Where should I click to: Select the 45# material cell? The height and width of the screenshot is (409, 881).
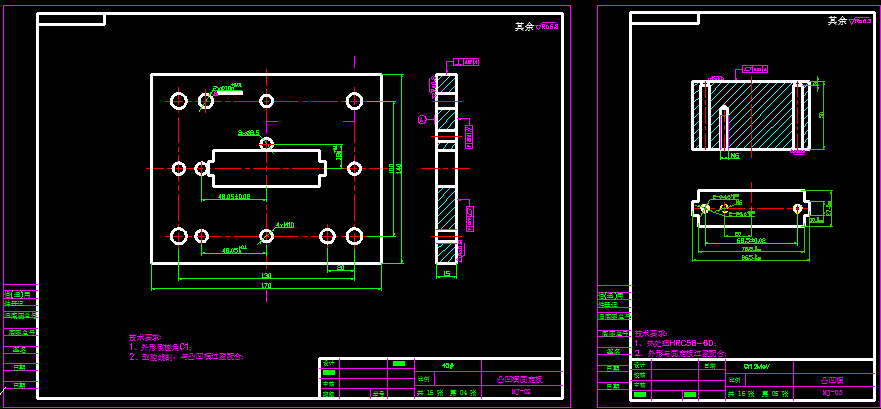[x=448, y=365]
